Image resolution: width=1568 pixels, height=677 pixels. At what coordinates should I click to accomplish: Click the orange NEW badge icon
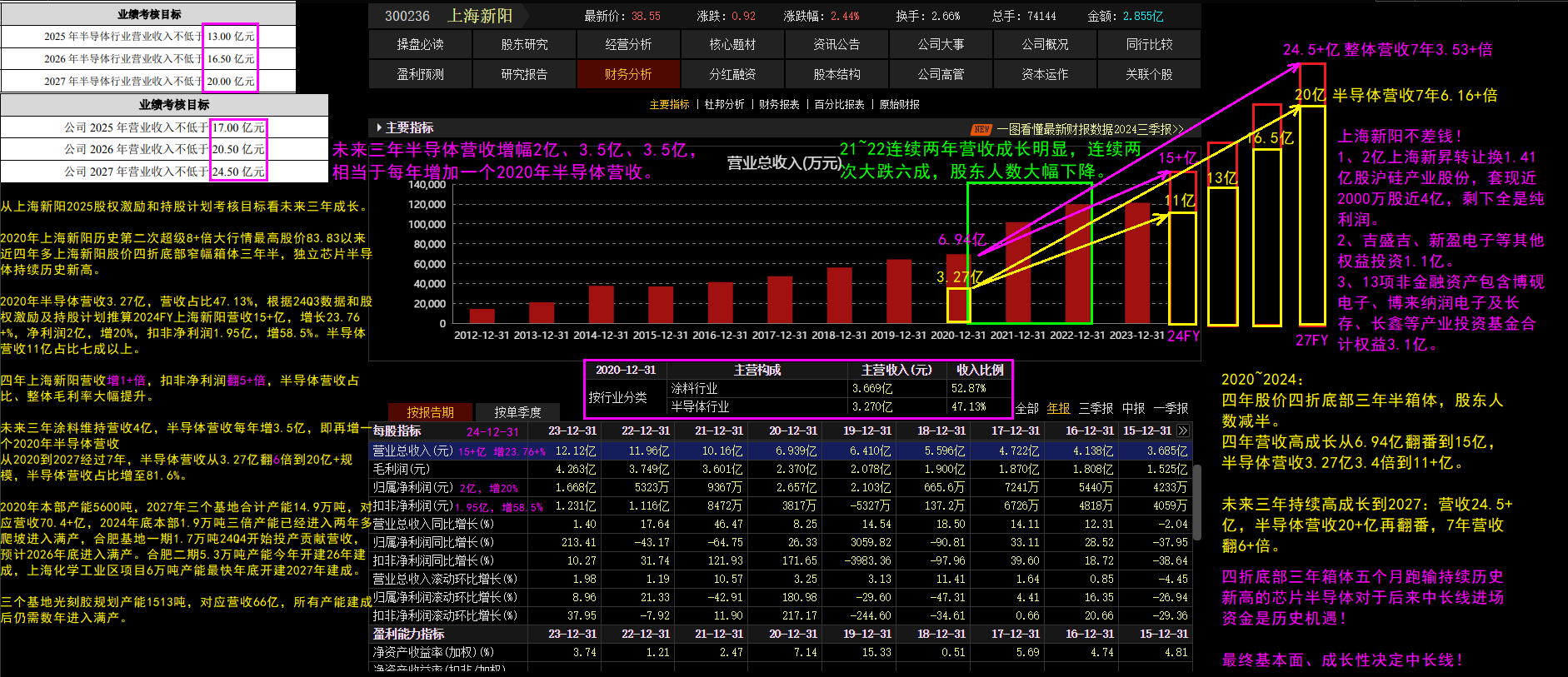tap(981, 129)
